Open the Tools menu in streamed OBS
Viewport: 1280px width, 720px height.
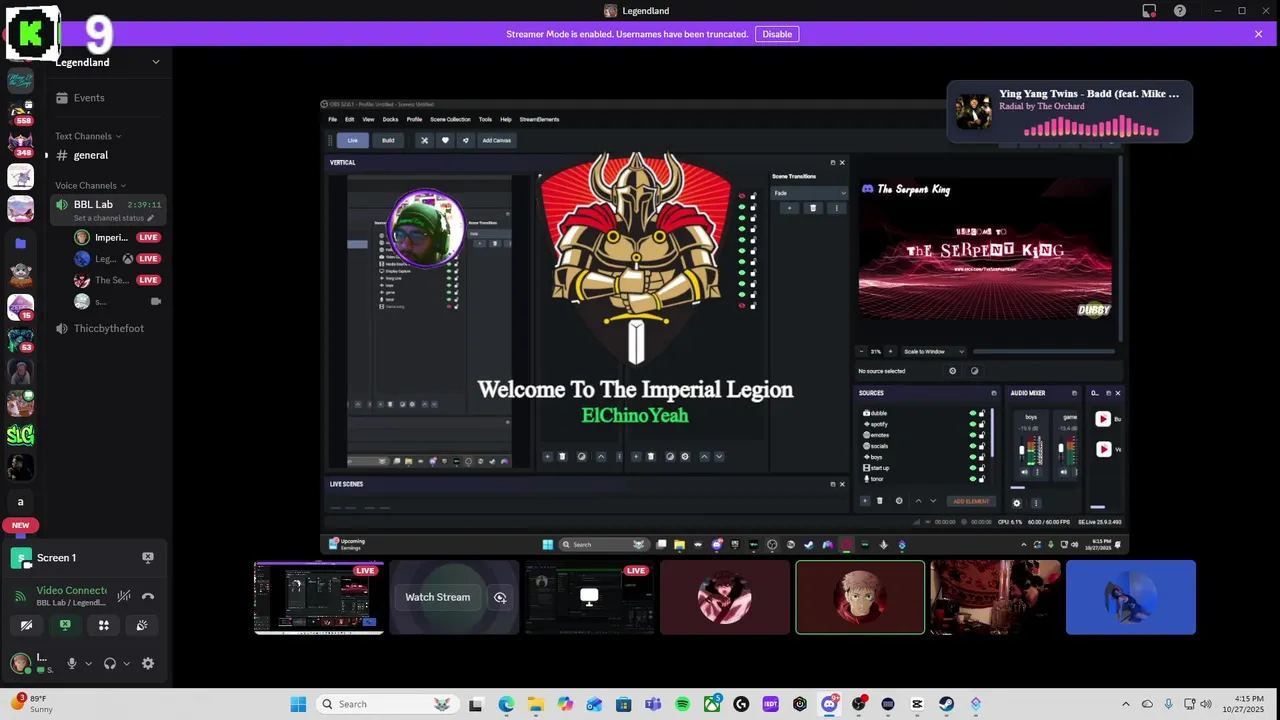pos(485,119)
